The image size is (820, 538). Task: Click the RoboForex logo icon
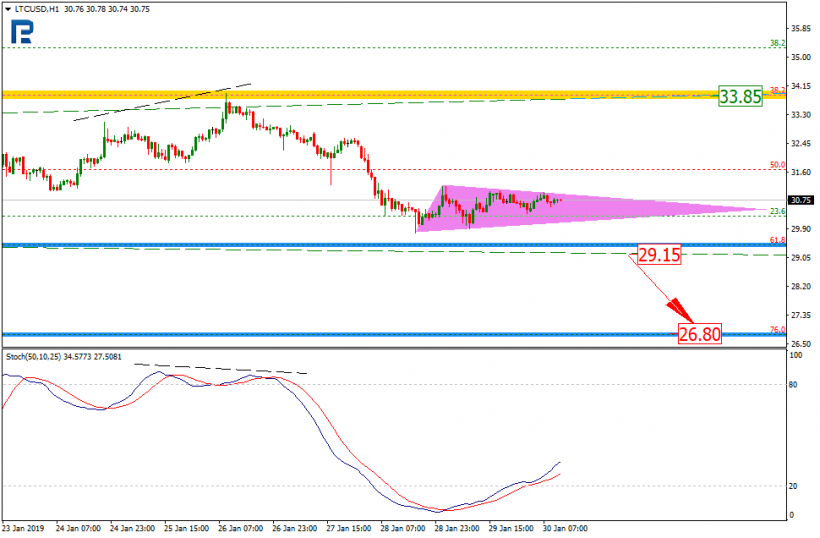[x=21, y=32]
